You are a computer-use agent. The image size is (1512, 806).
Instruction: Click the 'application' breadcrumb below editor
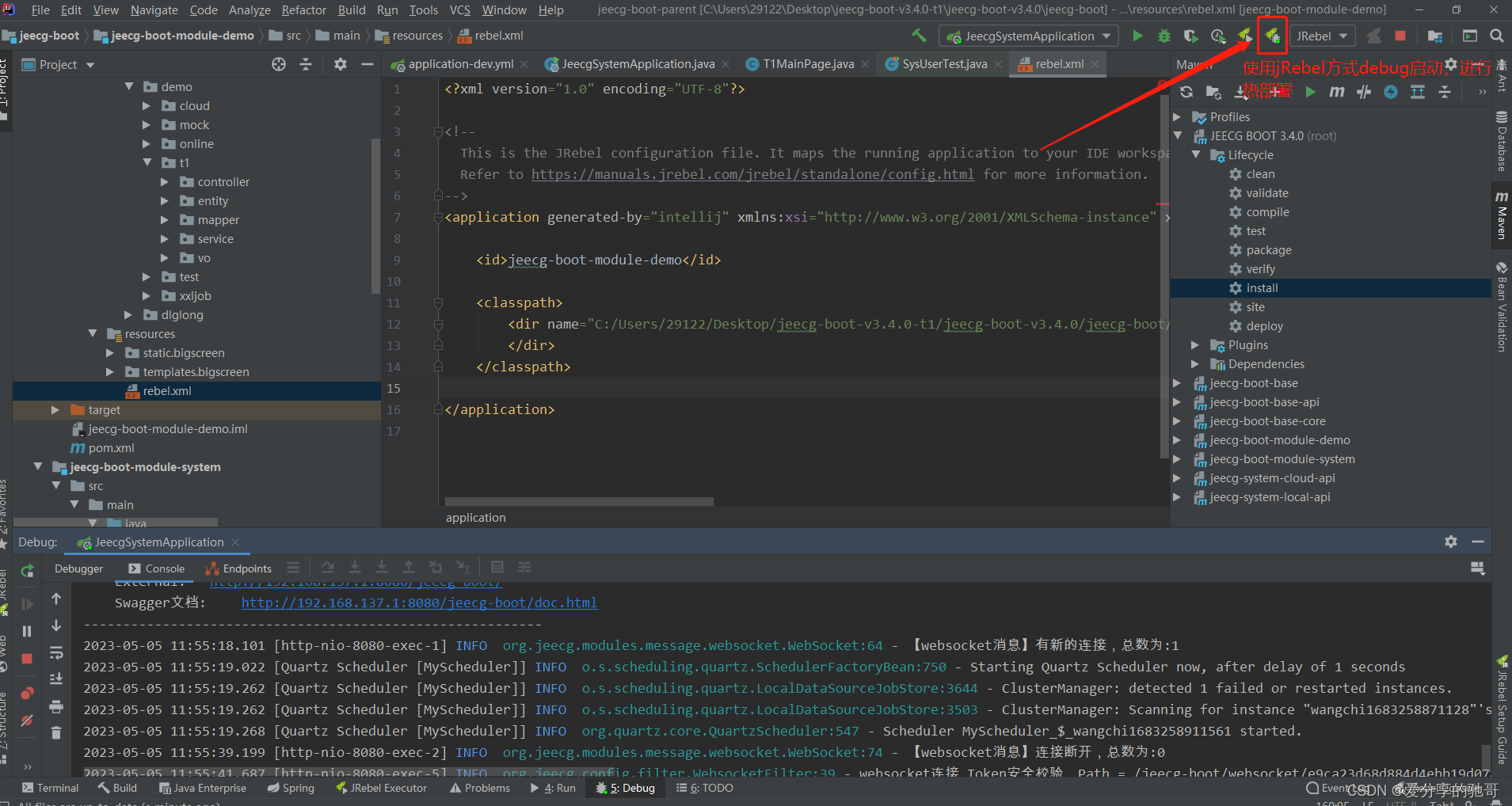point(475,518)
